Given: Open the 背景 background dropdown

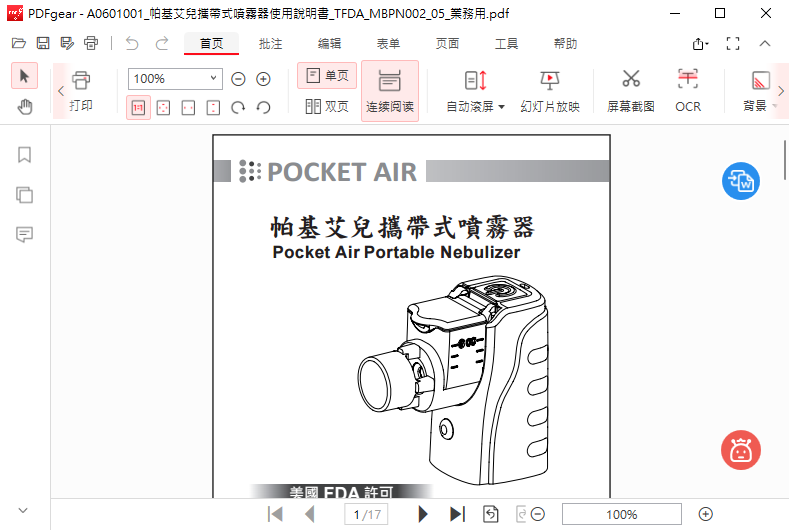Looking at the screenshot, I should coord(760,91).
